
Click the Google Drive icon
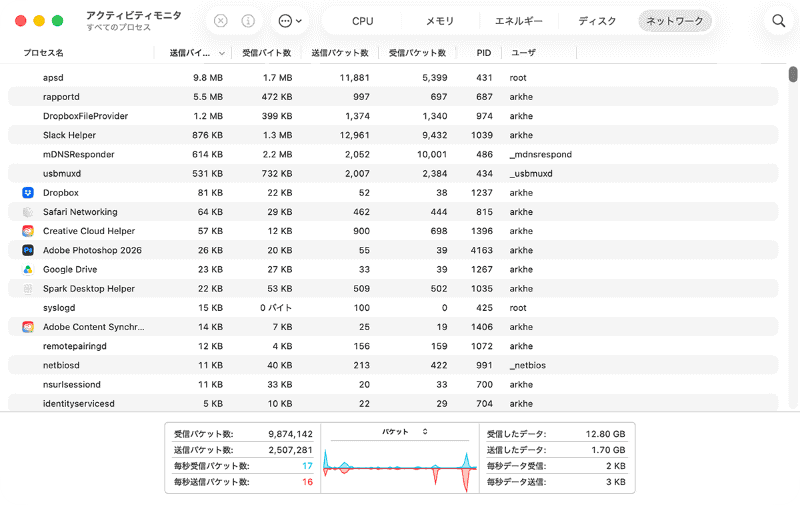(28, 269)
